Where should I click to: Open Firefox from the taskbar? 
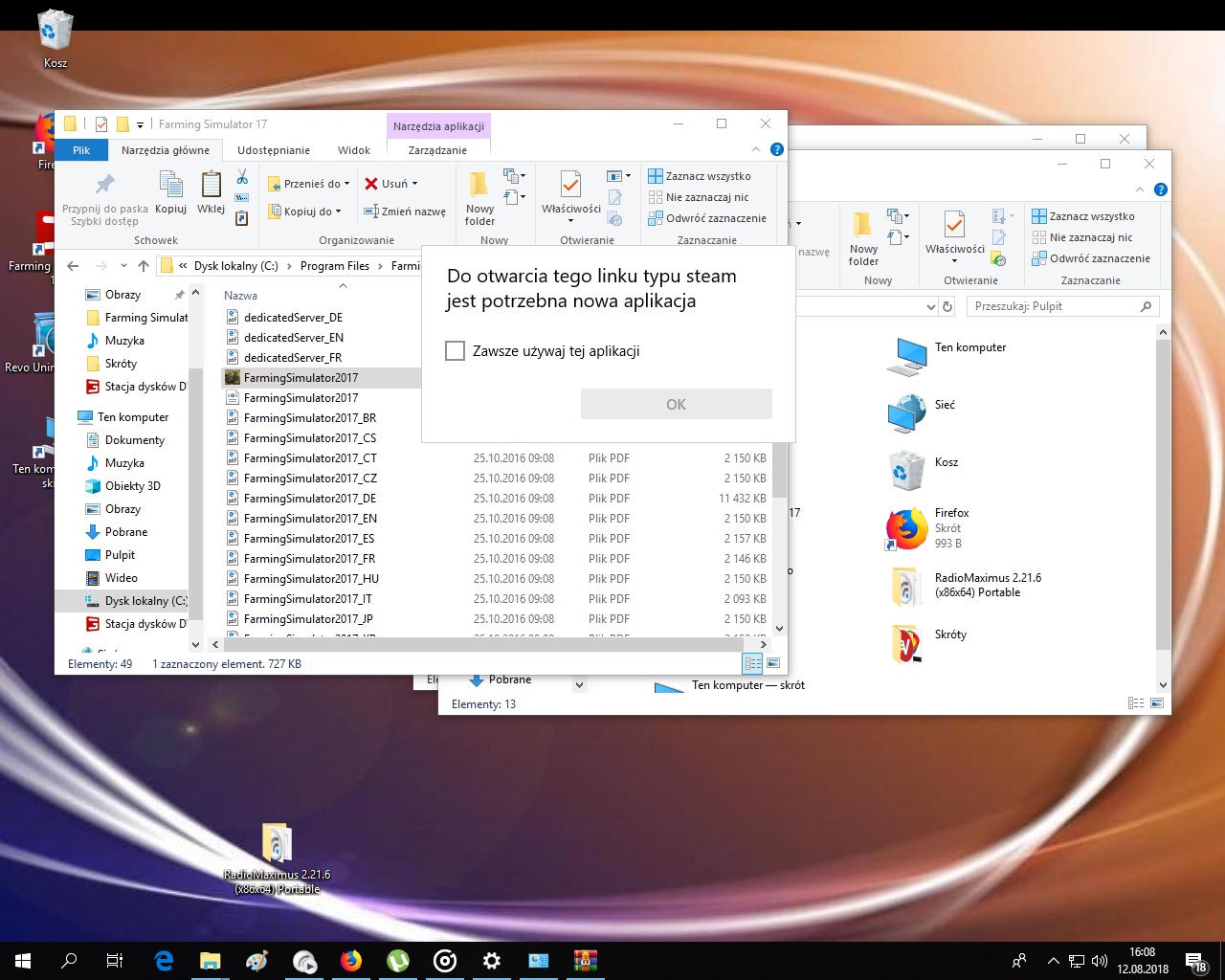tap(351, 960)
